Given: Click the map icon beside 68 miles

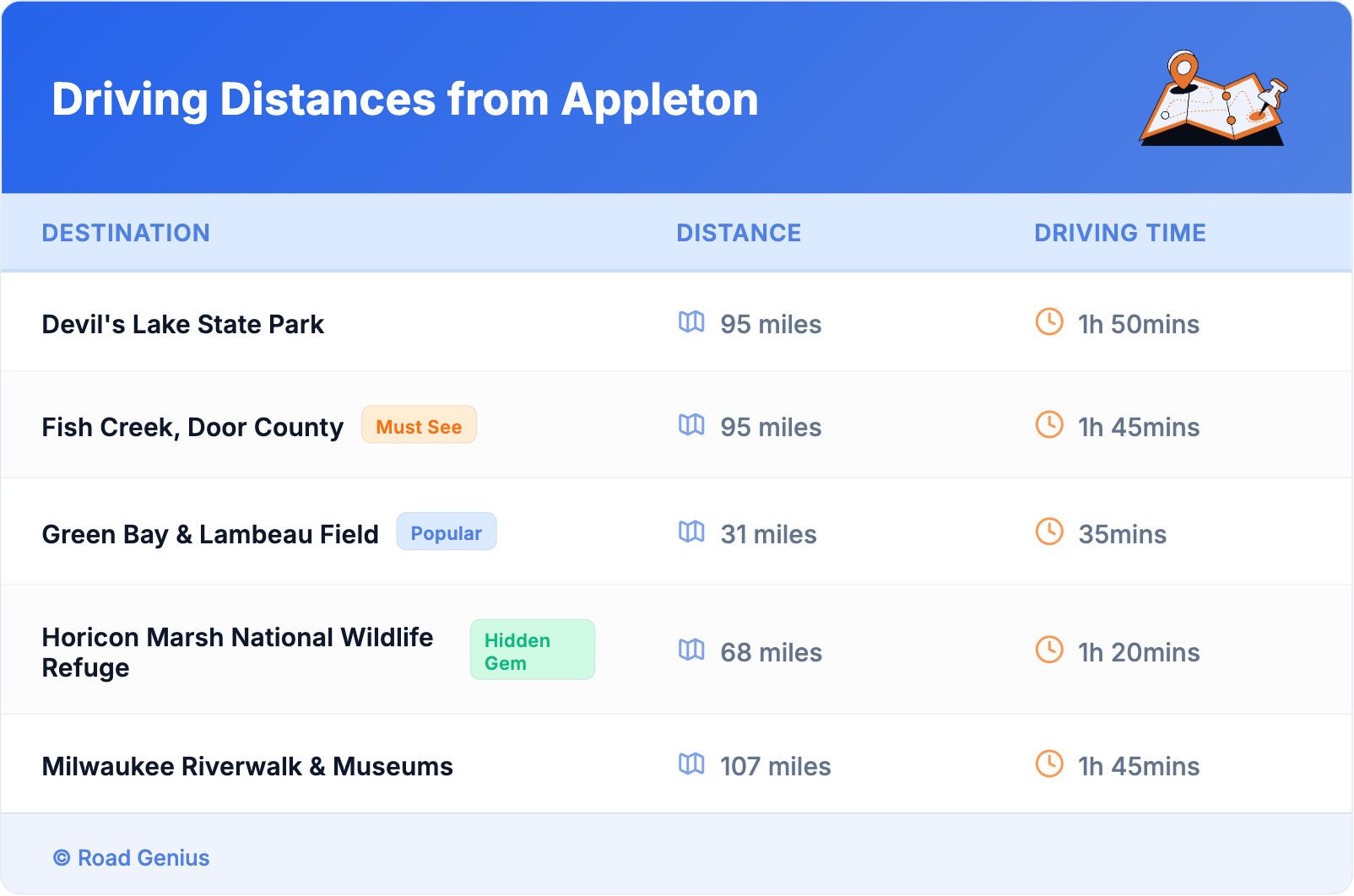Looking at the screenshot, I should tap(691, 650).
